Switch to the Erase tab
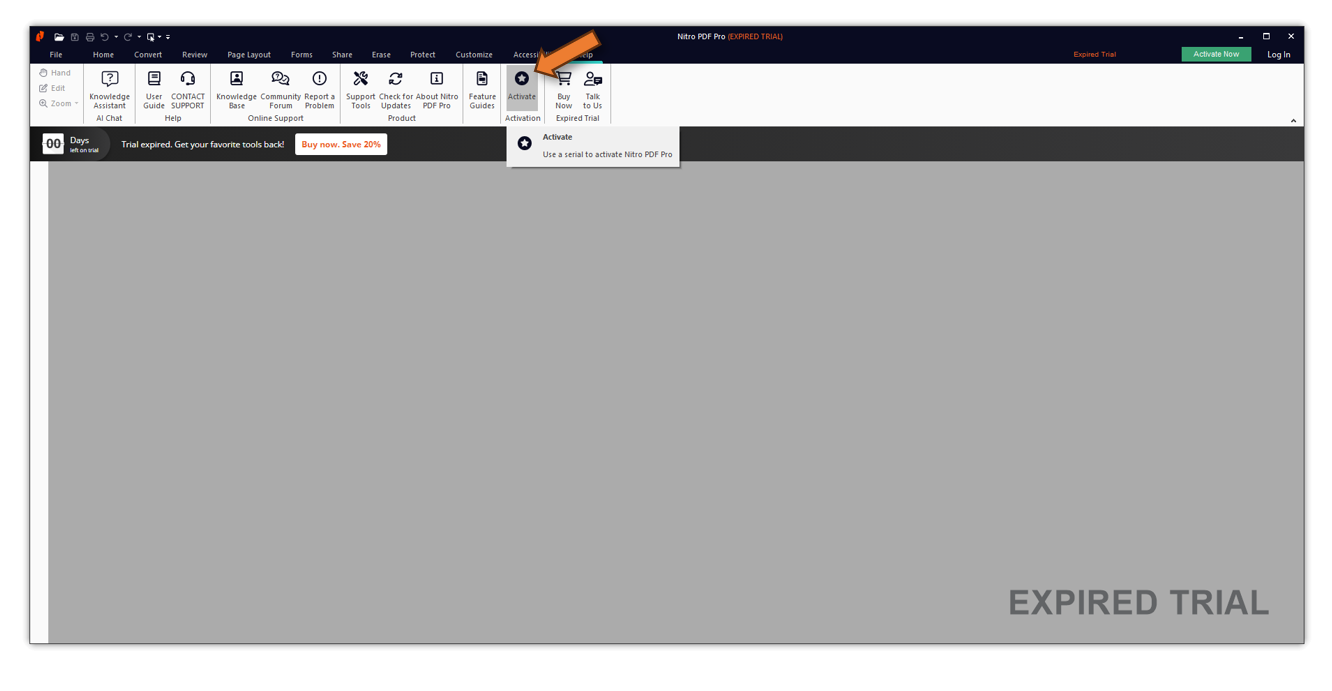This screenshot has width=1332, height=691. point(381,55)
